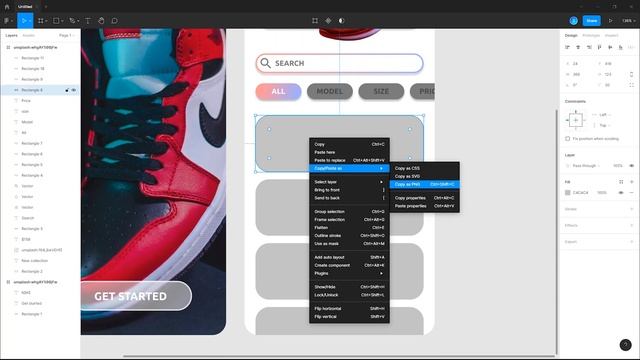
Task: Toggle layer visibility eye in Layer section
Action: 631,166
